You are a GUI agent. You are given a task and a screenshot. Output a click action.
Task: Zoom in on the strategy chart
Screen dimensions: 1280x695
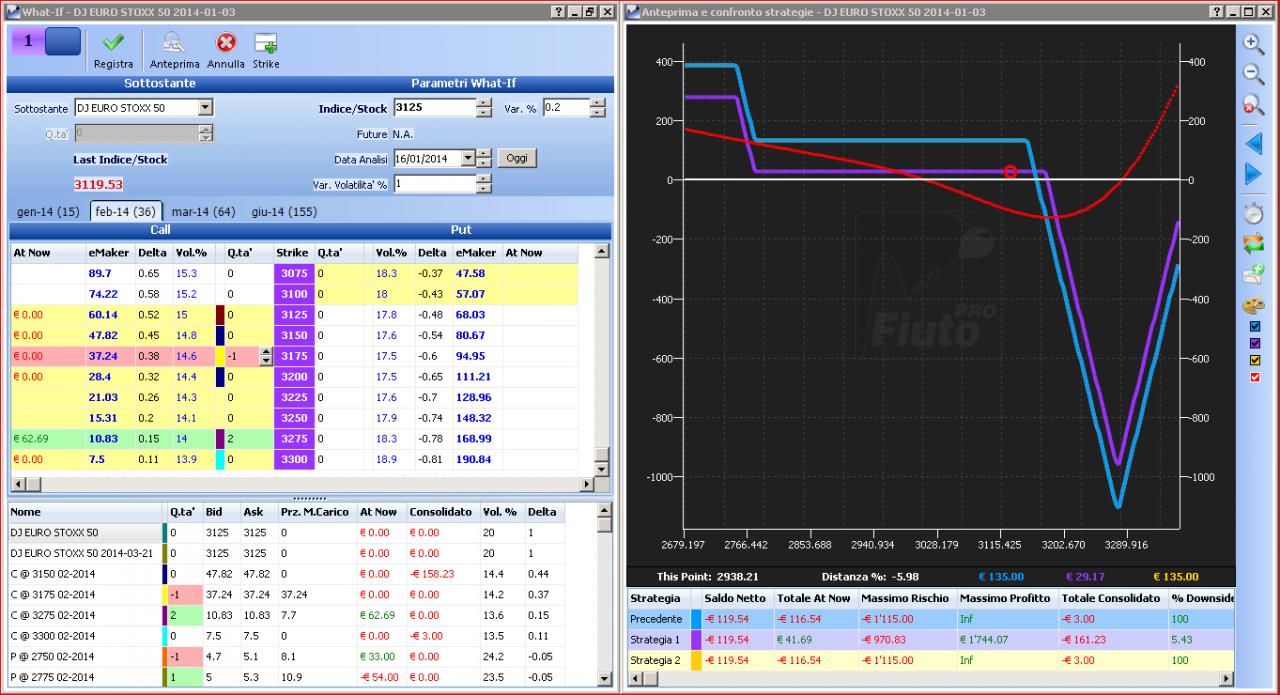(x=1253, y=43)
